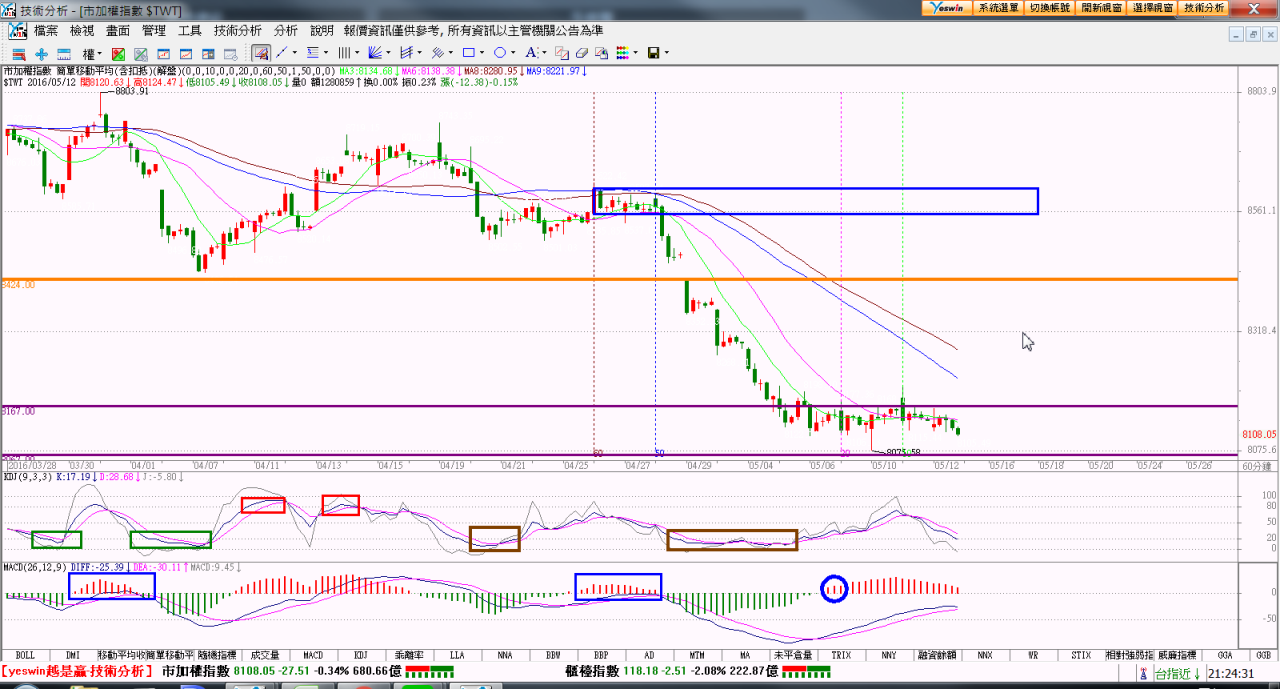Screen dimensions: 1280x689
Task: Click the 系統選單 button
Action: pos(998,7)
